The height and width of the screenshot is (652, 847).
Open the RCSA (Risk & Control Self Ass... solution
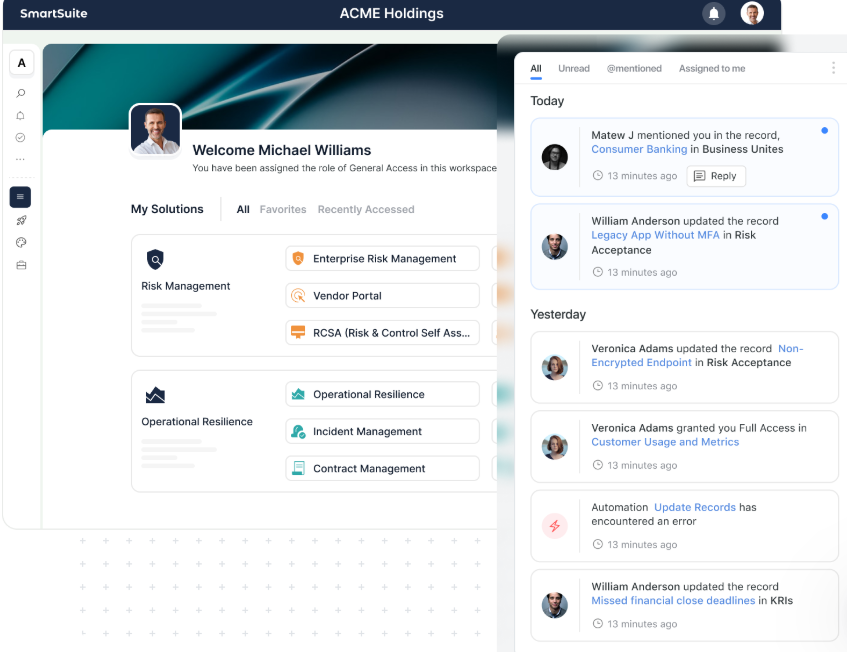point(382,333)
